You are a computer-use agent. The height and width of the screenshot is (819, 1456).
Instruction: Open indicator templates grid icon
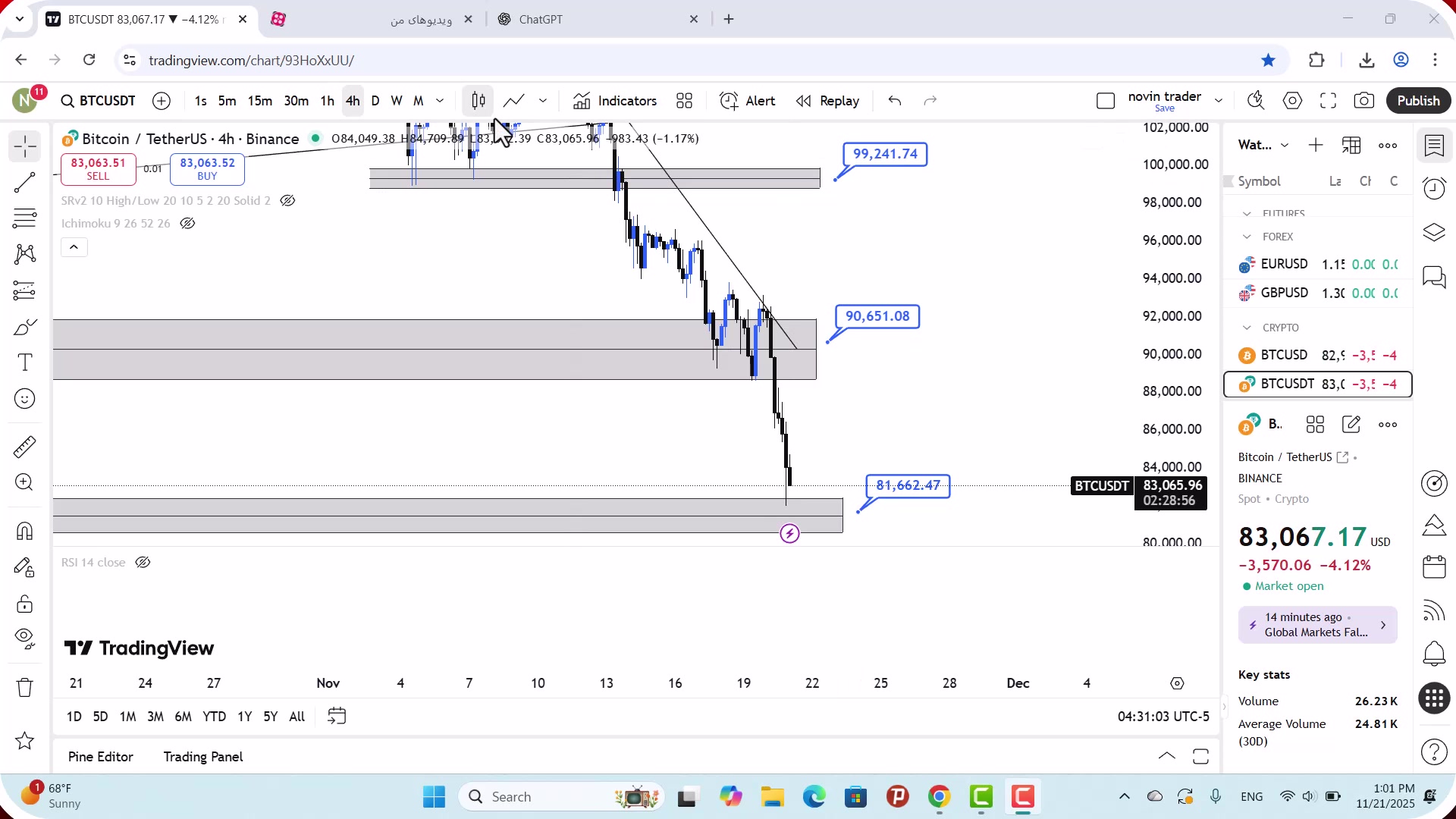tap(685, 101)
